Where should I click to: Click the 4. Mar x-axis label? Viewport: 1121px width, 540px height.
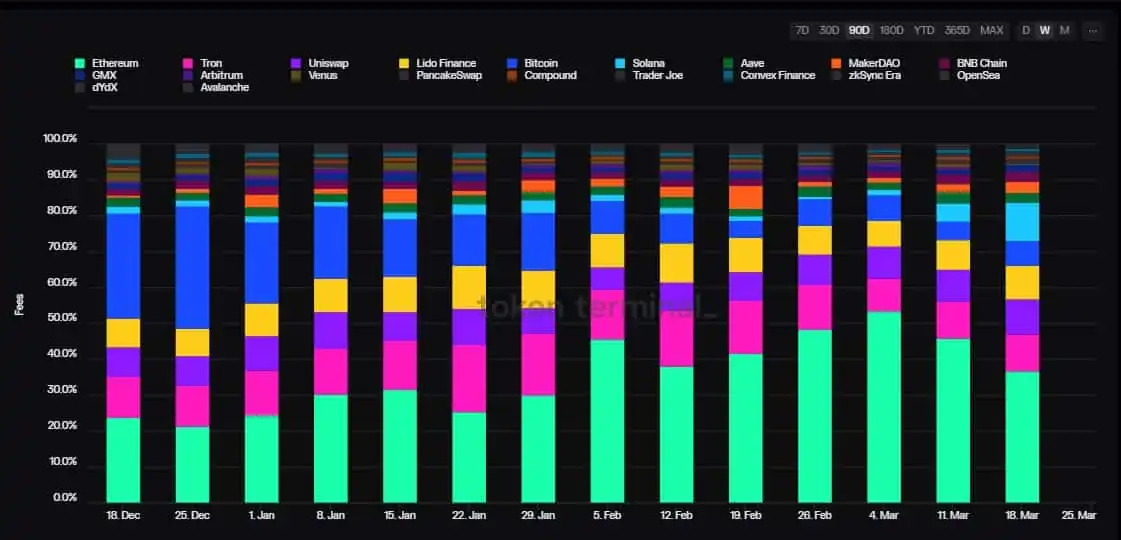coord(884,516)
